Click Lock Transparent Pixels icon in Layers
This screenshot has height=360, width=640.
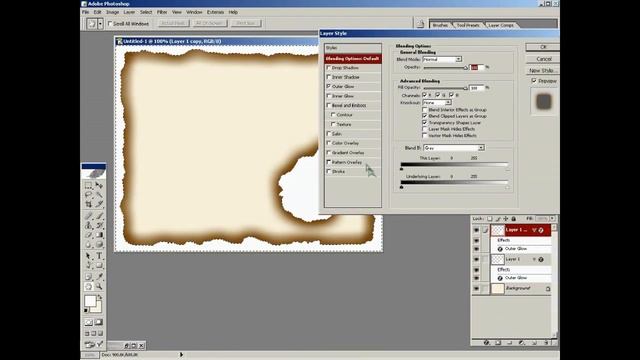(490, 219)
